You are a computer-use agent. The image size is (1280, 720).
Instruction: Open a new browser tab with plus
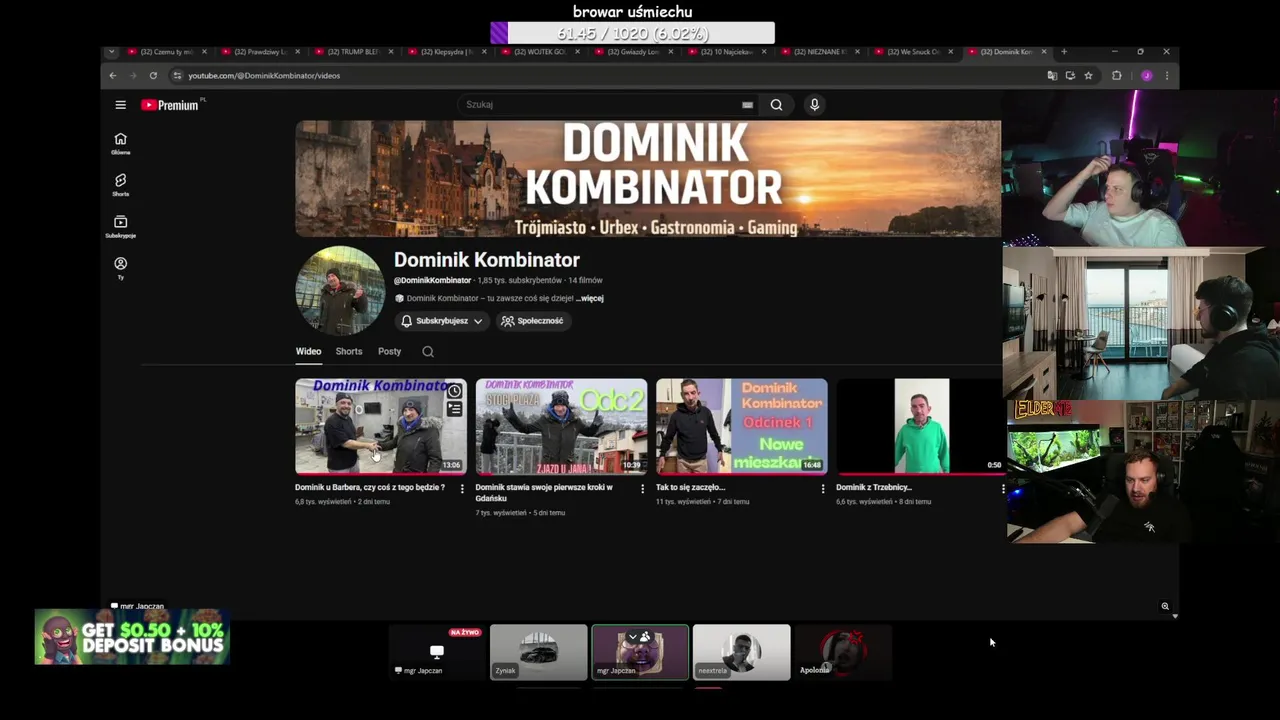point(1064,52)
